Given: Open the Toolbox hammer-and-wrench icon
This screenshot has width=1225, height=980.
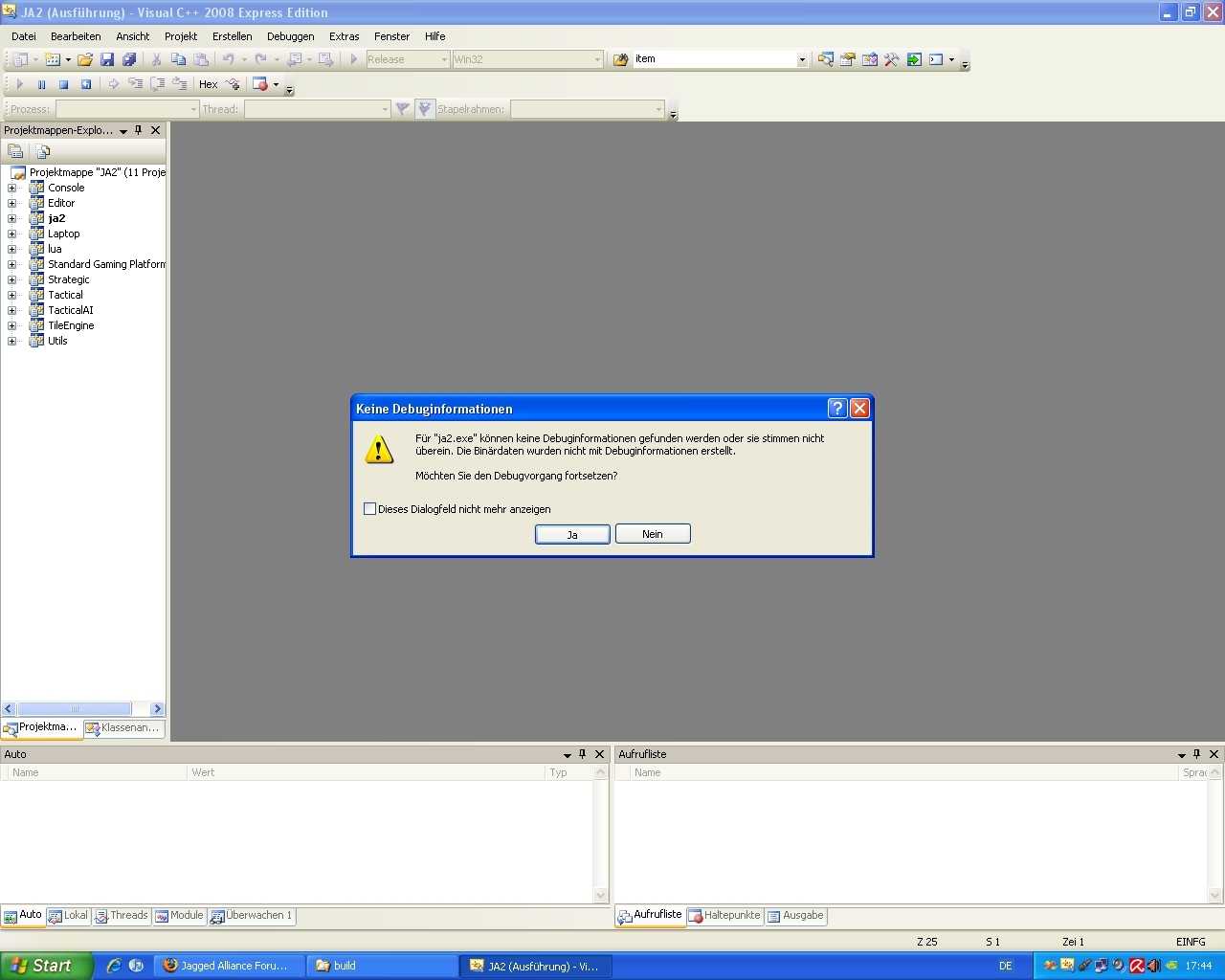Looking at the screenshot, I should (x=892, y=59).
